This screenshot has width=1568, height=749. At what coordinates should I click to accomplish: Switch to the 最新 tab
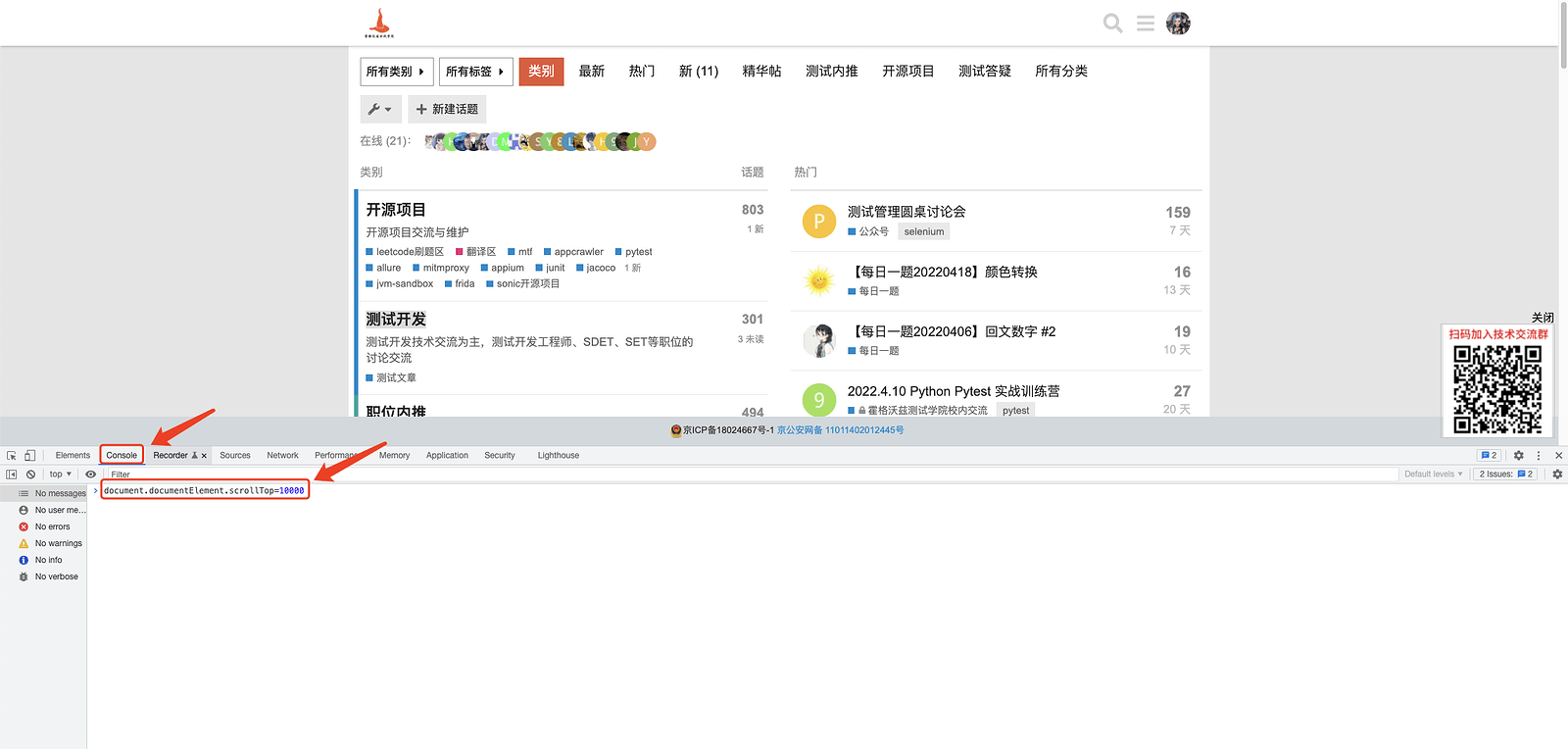click(x=592, y=72)
